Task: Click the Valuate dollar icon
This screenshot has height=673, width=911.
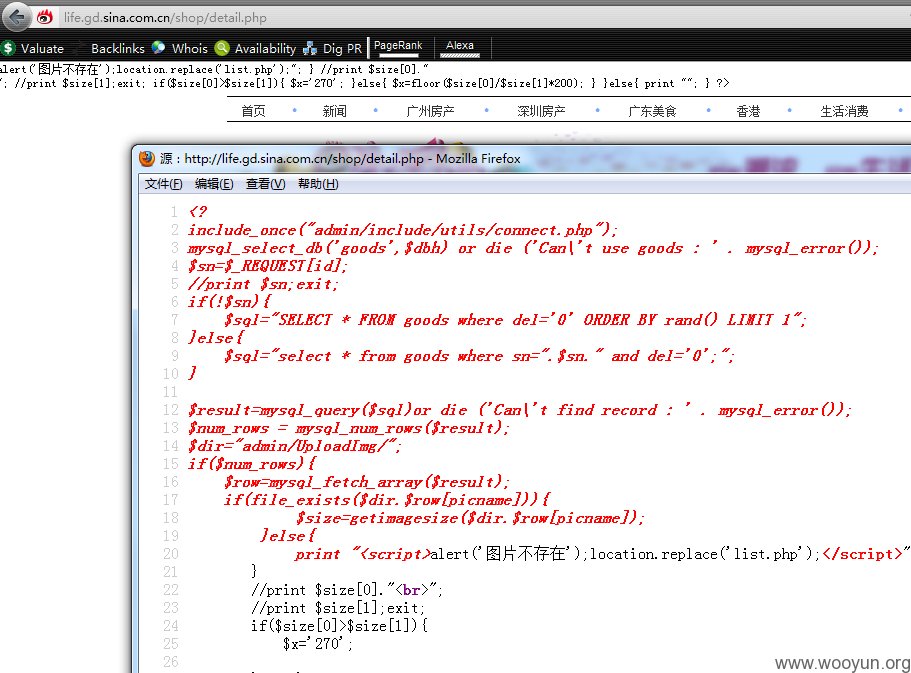Action: [8, 48]
